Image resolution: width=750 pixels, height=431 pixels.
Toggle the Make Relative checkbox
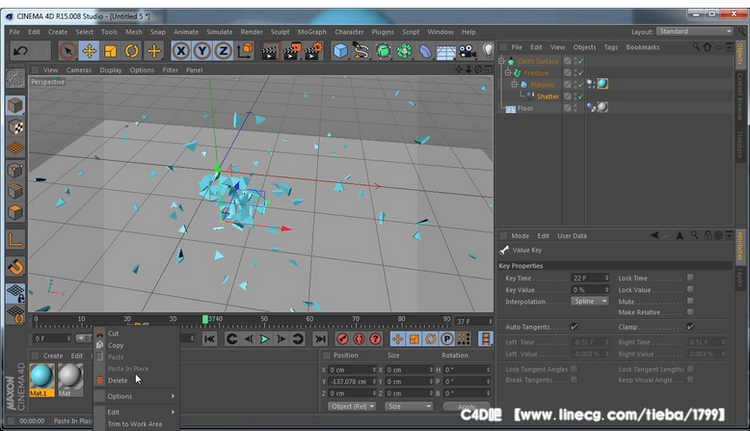[690, 312]
